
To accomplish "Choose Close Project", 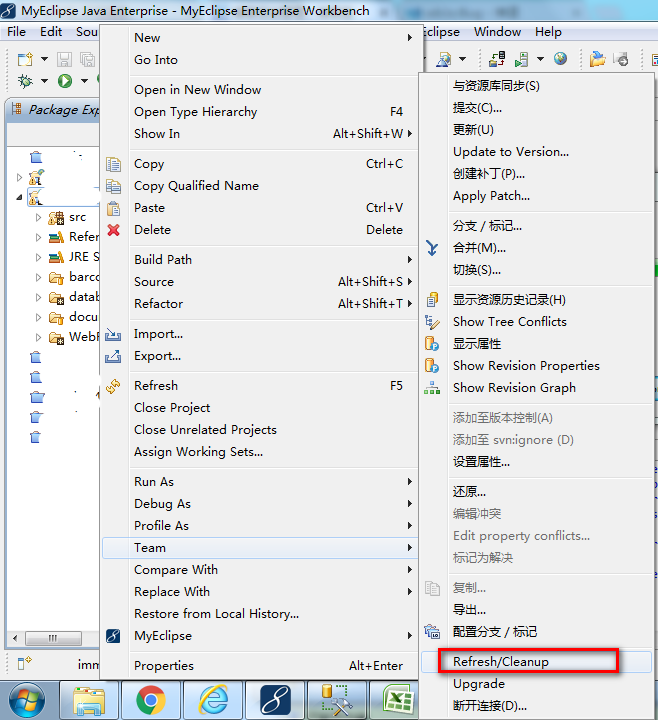I will click(259, 408).
